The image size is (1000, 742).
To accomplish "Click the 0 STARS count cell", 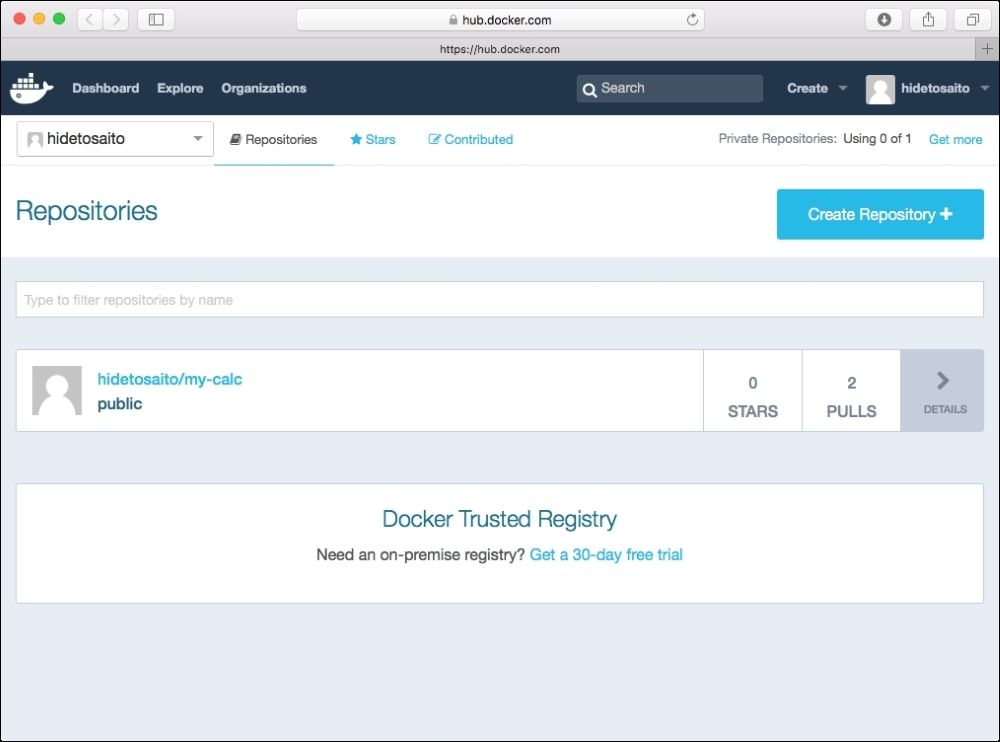I will click(x=753, y=390).
